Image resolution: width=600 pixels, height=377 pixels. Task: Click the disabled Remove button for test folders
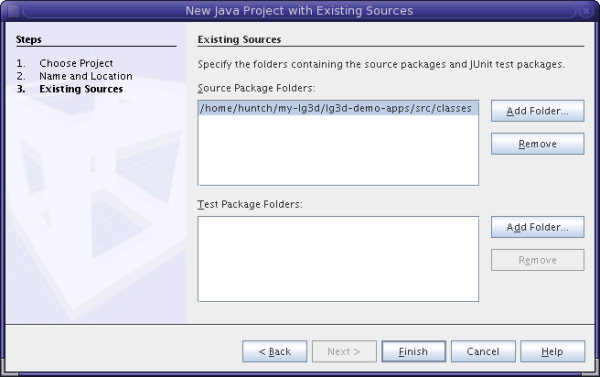click(538, 260)
